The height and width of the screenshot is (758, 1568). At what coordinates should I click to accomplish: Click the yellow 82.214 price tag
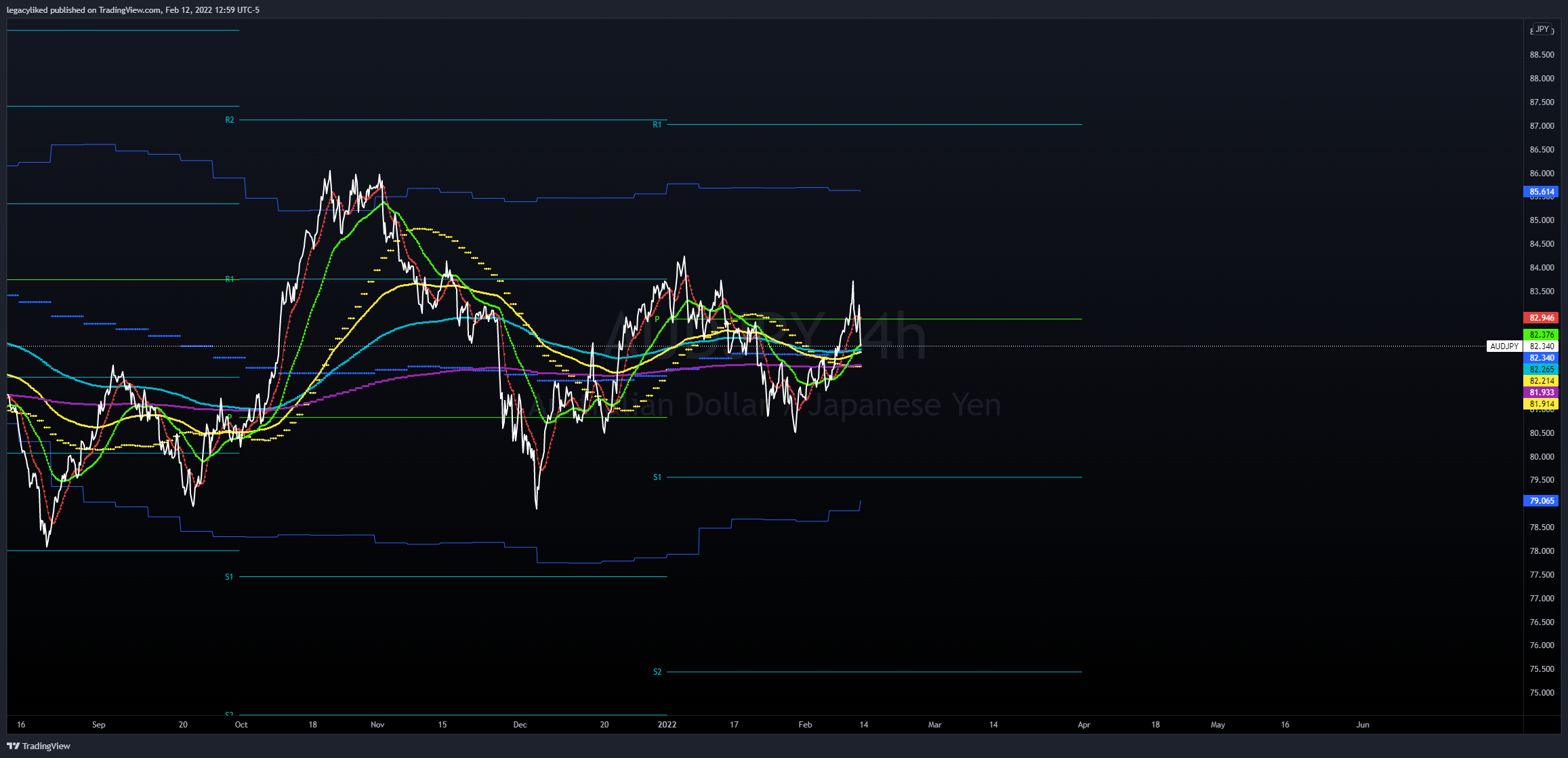click(x=1541, y=381)
